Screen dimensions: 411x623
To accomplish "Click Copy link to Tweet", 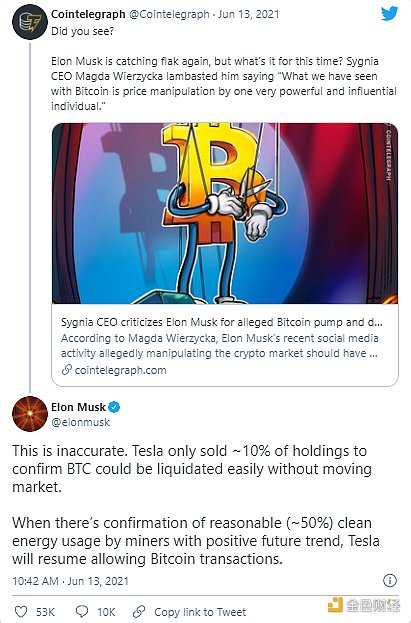I will [x=200, y=612].
